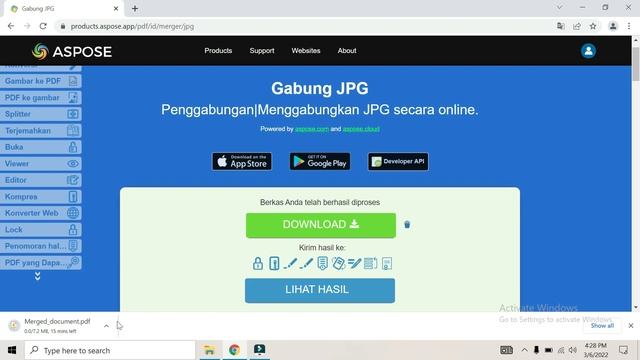Open the notification center icon
This screenshot has height=360, width=640.
click(x=623, y=350)
